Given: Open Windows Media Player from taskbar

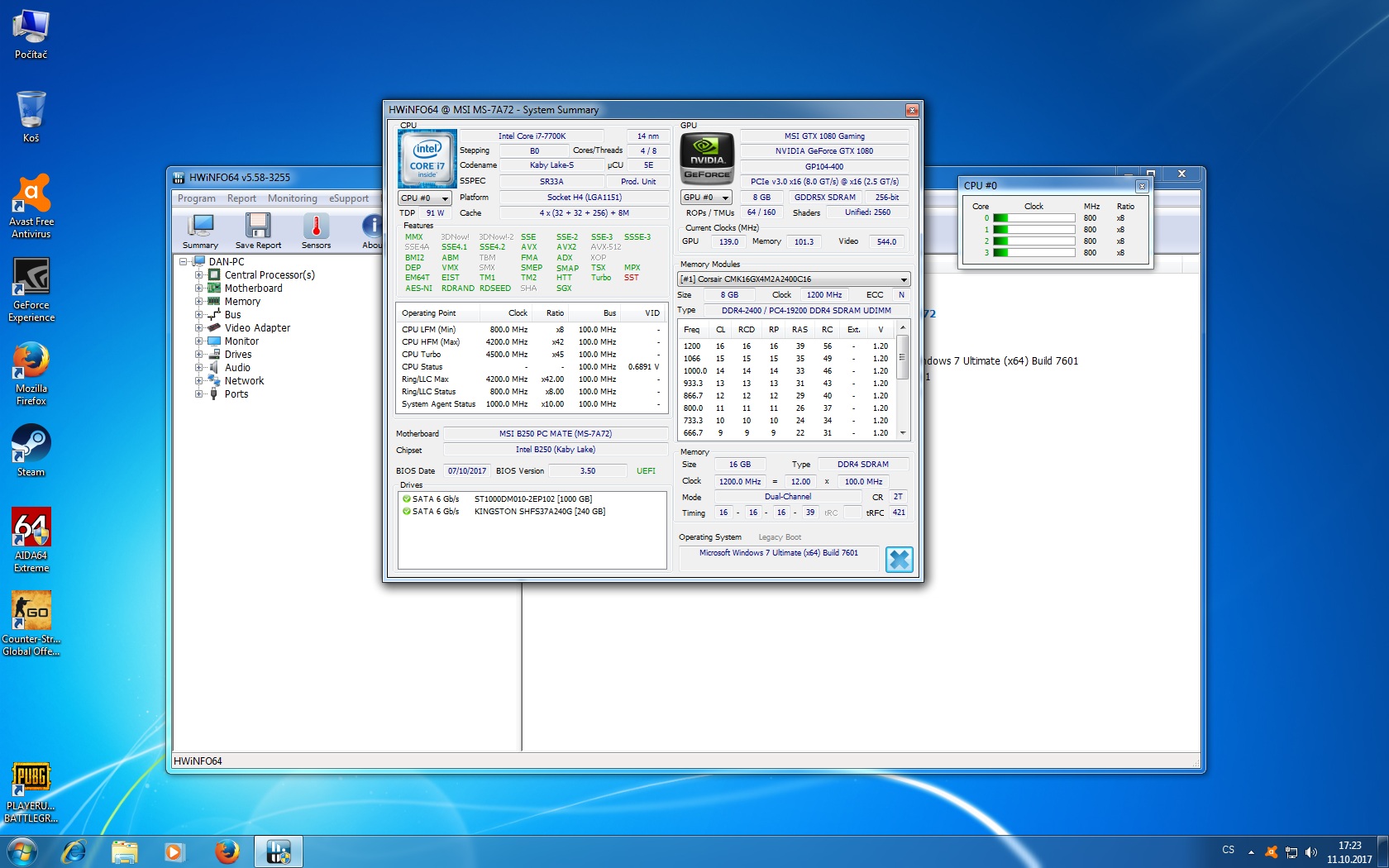Looking at the screenshot, I should [x=174, y=851].
